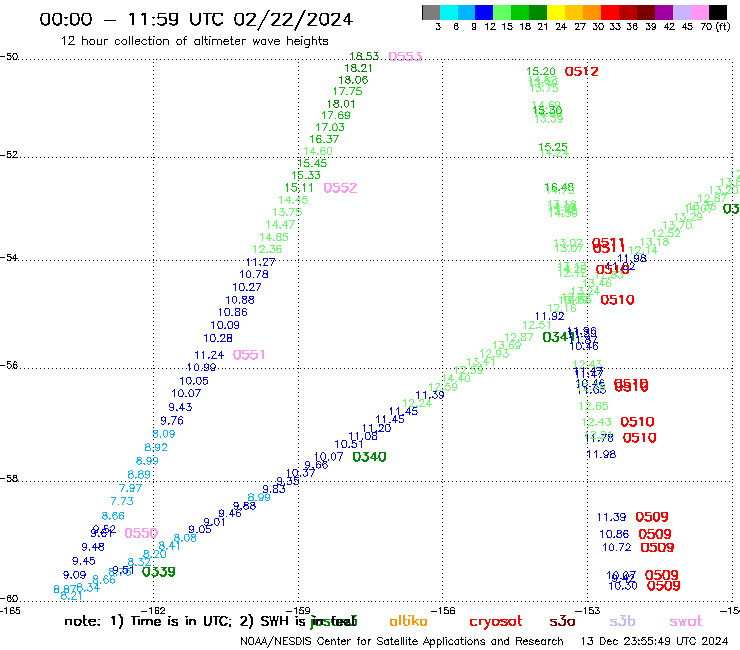The height and width of the screenshot is (650, 740).
Task: Click the -153 longitude axis label
Action: (587, 610)
